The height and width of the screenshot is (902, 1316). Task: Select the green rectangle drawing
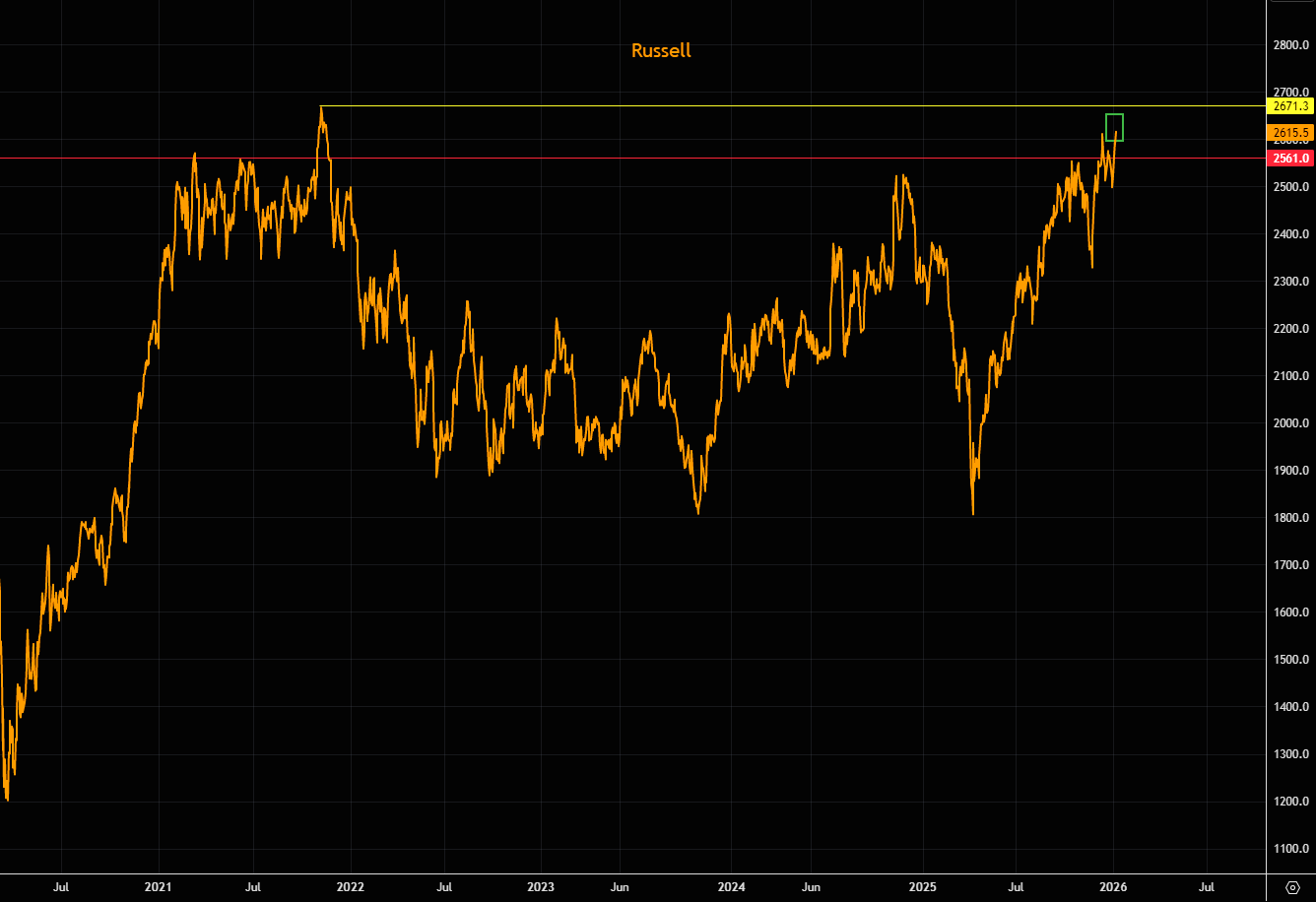(1114, 115)
